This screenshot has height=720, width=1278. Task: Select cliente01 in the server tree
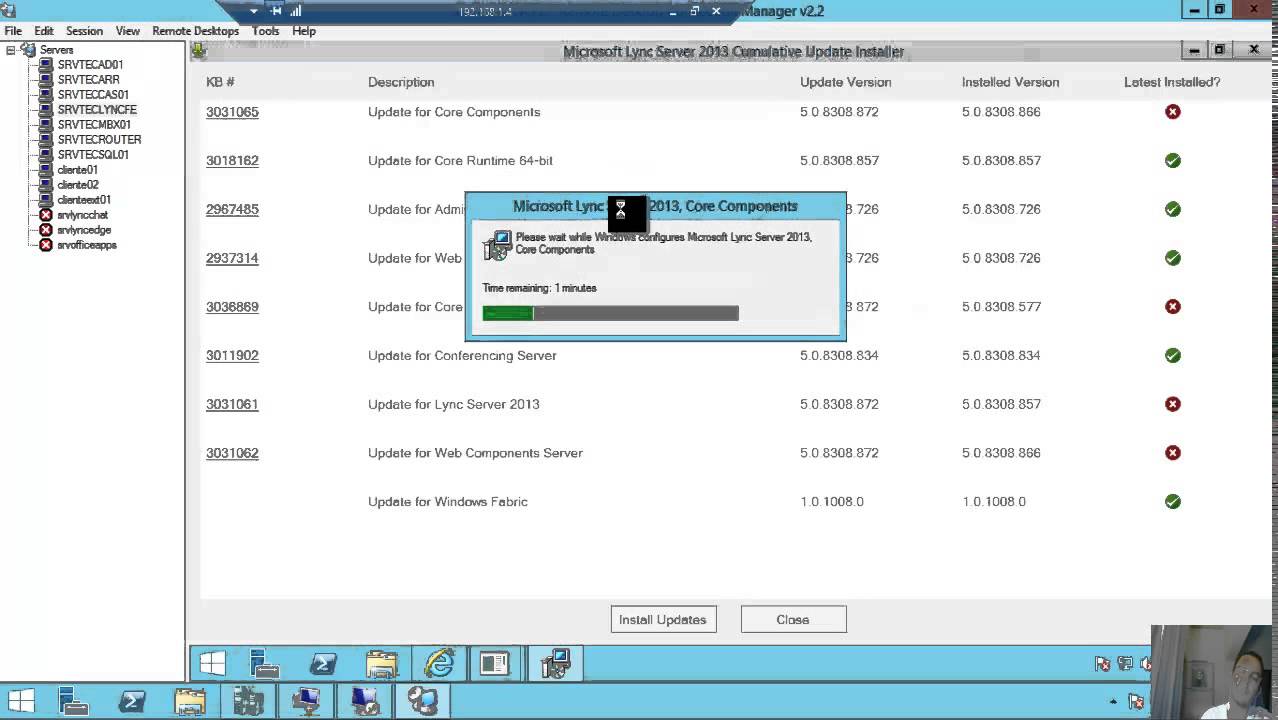77,170
